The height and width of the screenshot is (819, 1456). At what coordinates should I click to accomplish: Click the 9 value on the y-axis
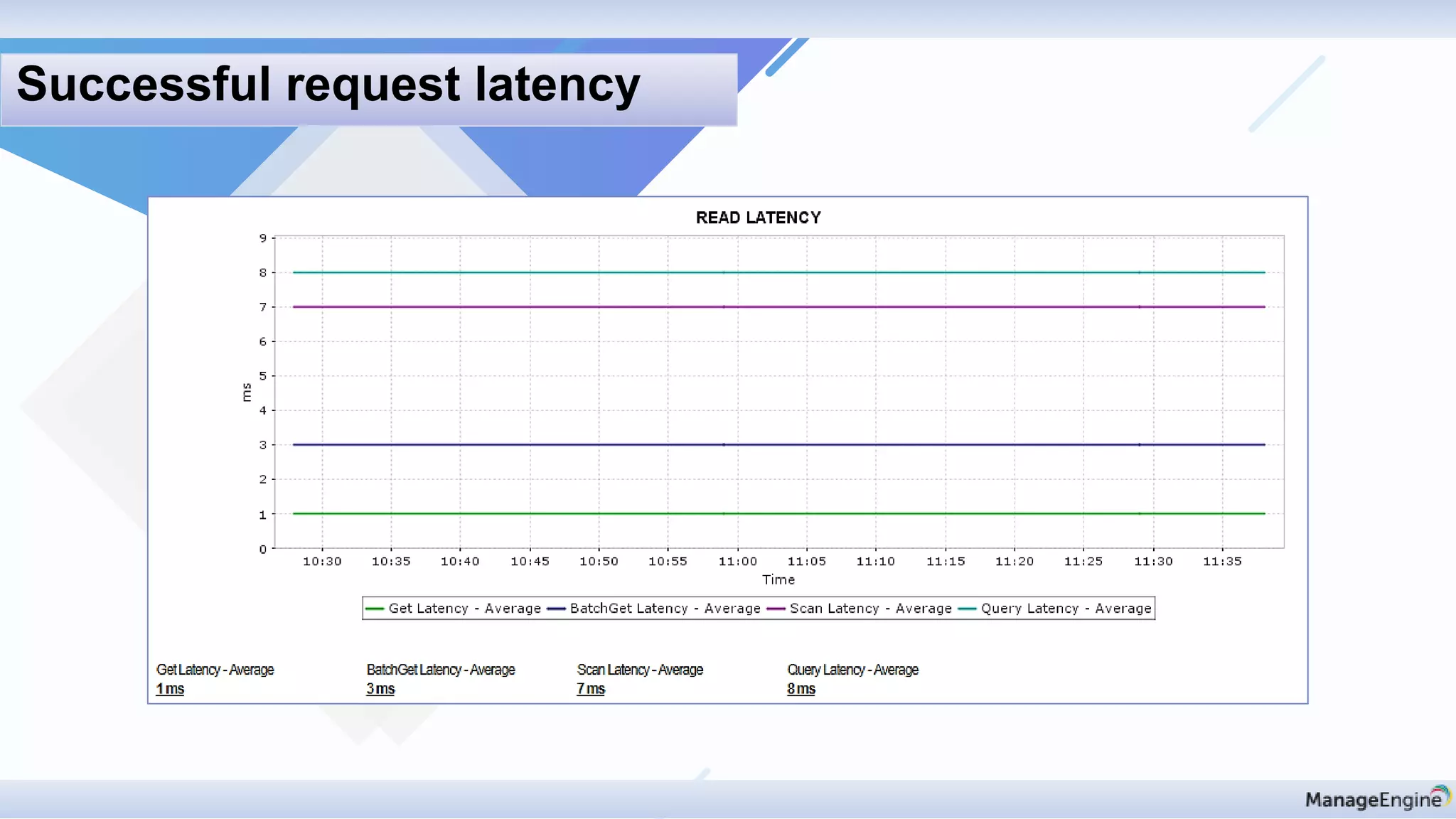click(x=263, y=238)
